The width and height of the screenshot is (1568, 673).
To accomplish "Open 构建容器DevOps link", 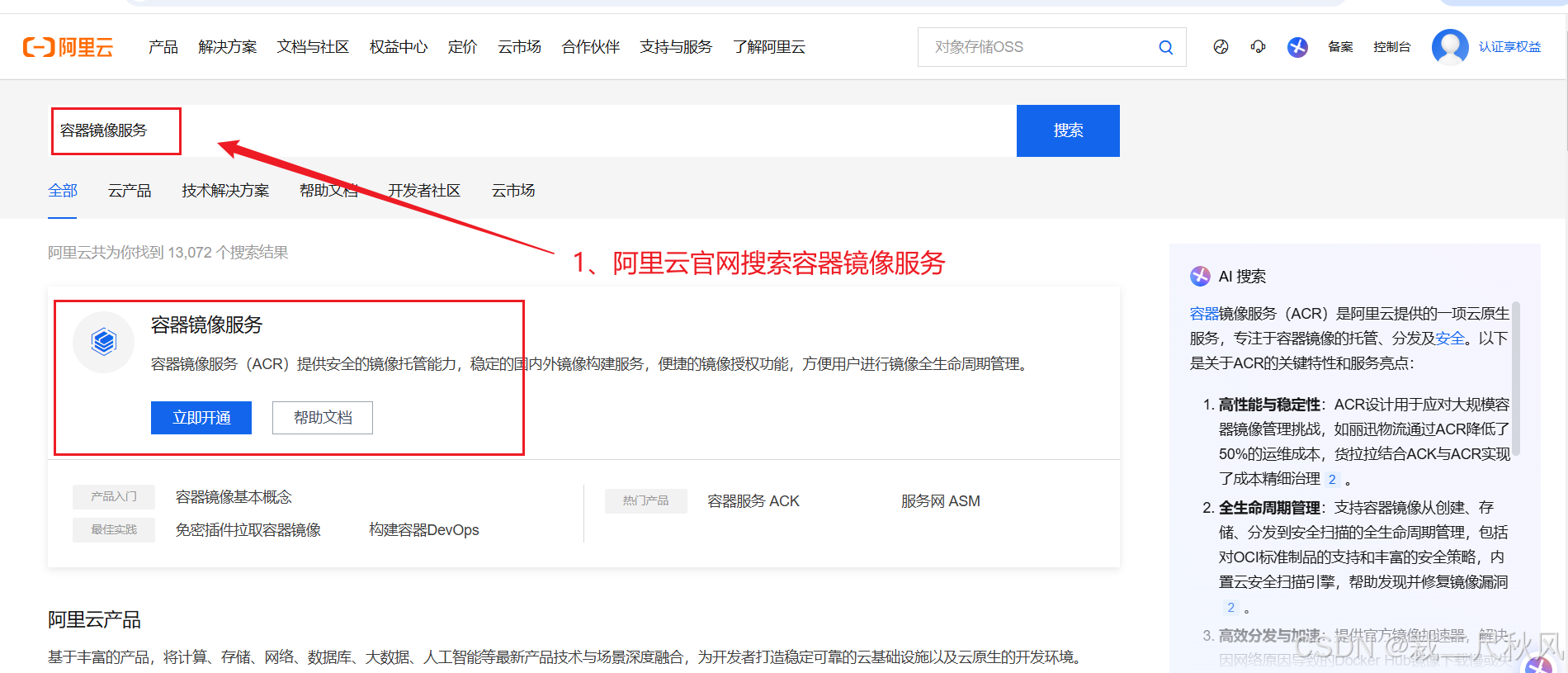I will pos(424,530).
